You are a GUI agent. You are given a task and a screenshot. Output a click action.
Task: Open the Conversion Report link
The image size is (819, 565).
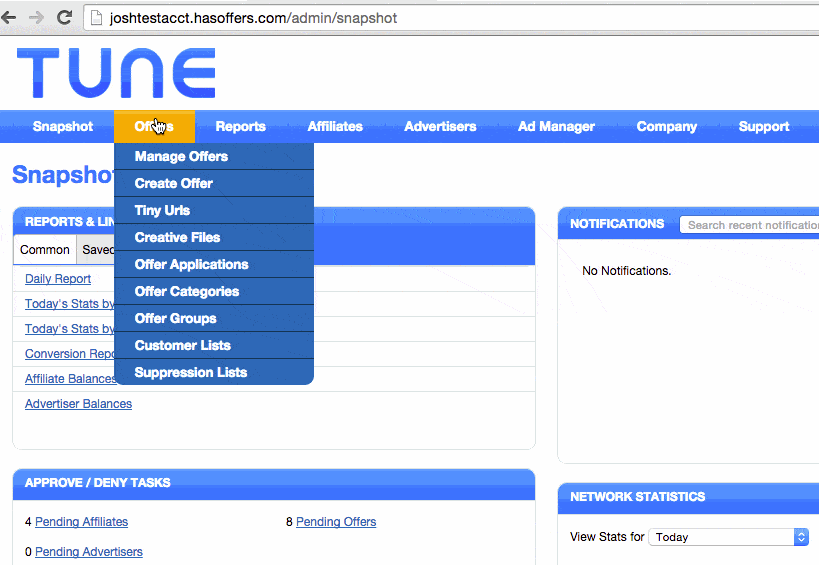click(70, 354)
